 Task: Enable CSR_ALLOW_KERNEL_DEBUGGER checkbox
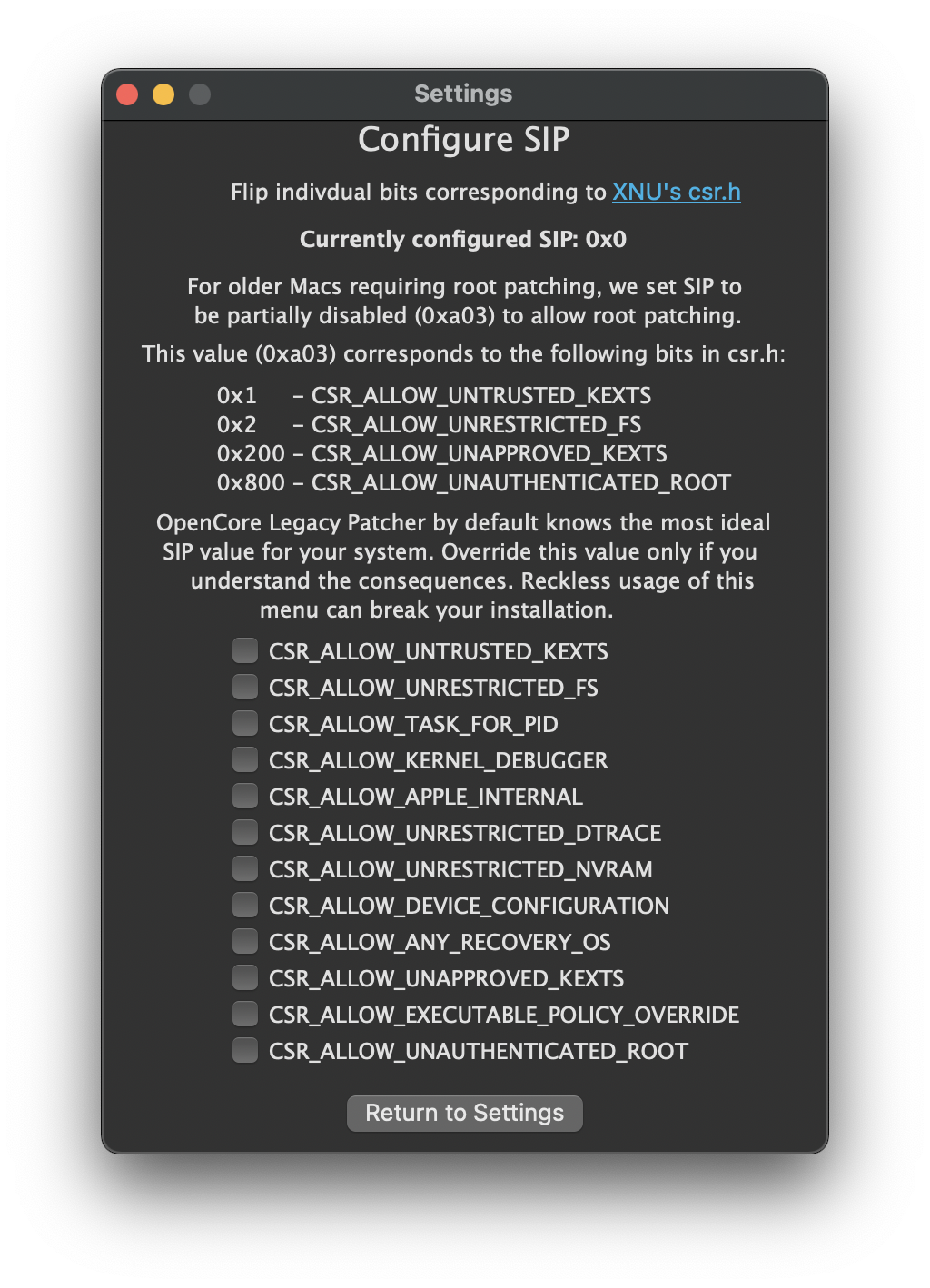coord(245,760)
